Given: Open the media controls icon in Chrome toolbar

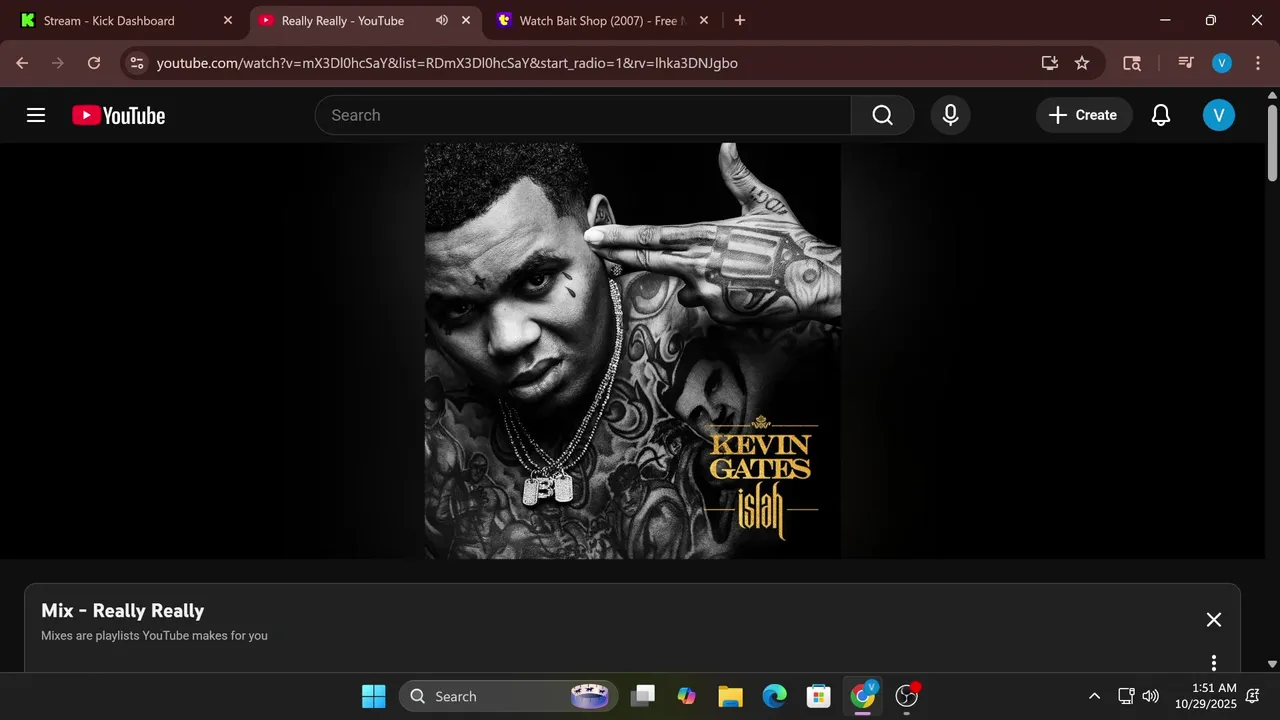Looking at the screenshot, I should 1186,63.
